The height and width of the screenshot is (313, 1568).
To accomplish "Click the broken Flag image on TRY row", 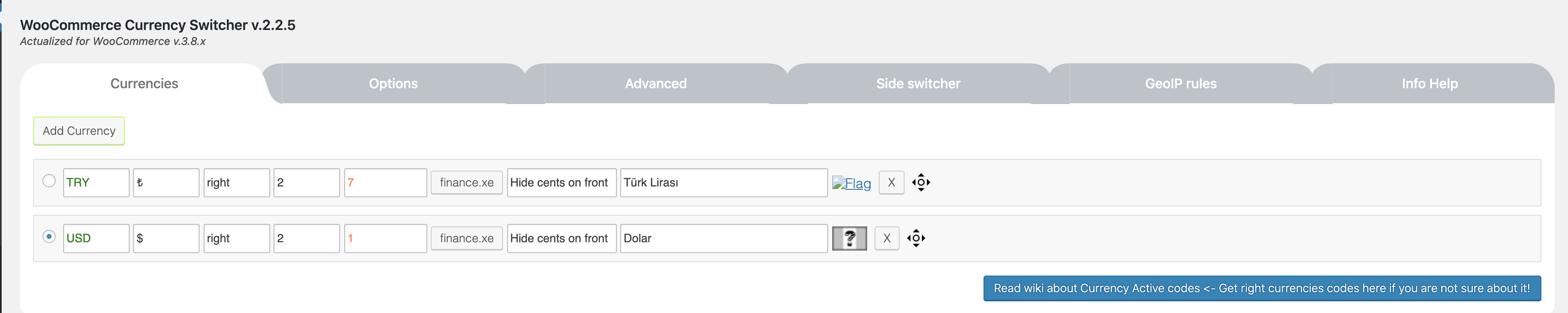I will click(851, 183).
